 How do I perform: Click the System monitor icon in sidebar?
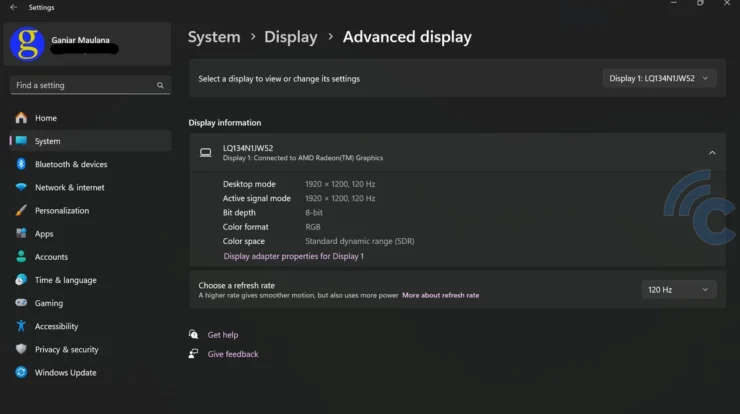21,141
